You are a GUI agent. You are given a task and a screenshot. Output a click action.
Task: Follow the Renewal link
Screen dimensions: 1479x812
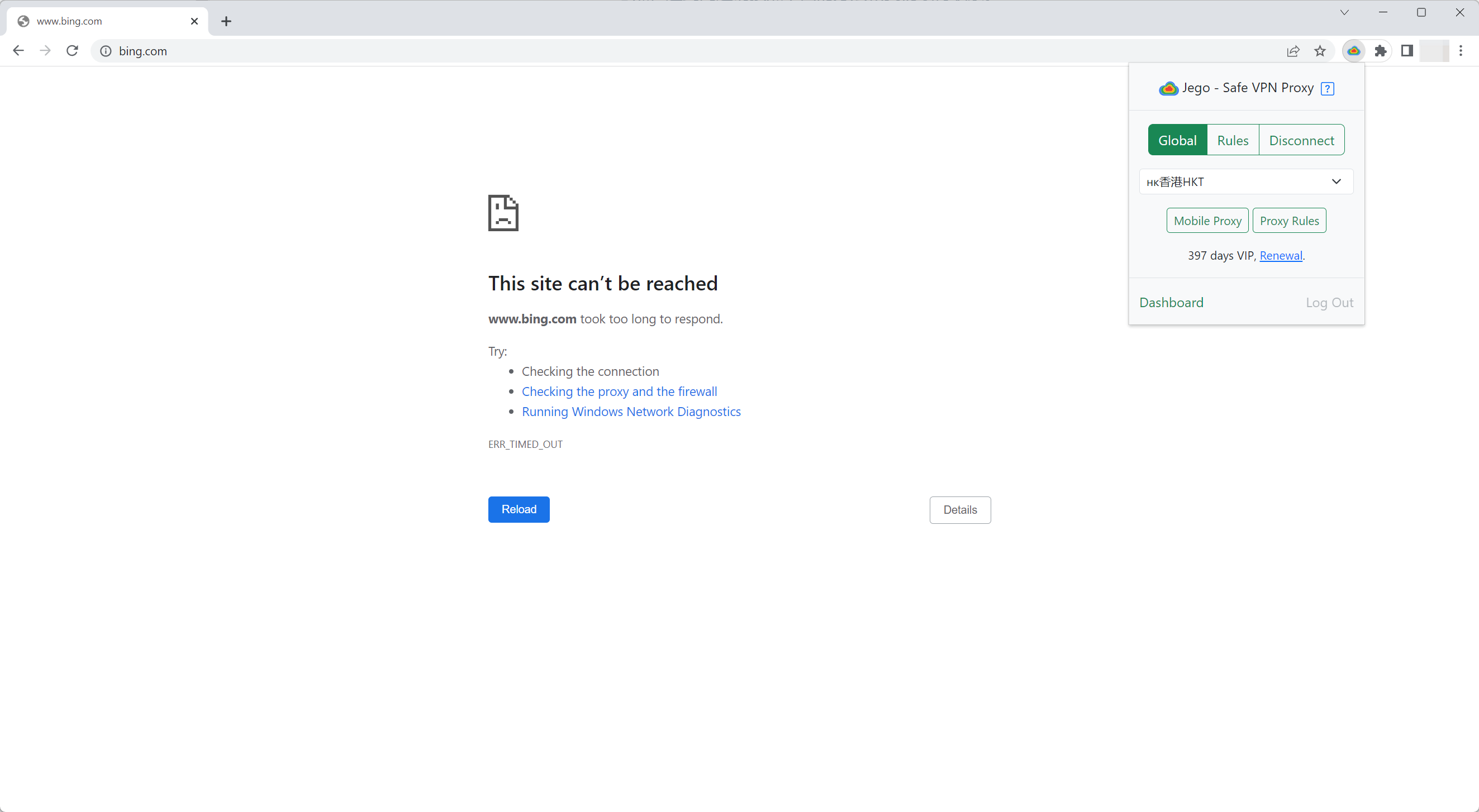point(1281,256)
